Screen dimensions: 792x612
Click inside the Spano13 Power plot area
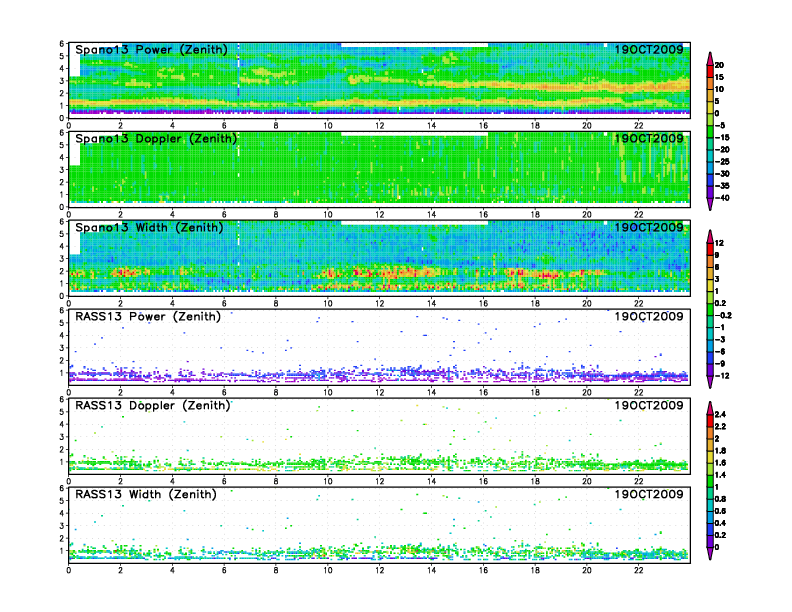[x=379, y=80]
